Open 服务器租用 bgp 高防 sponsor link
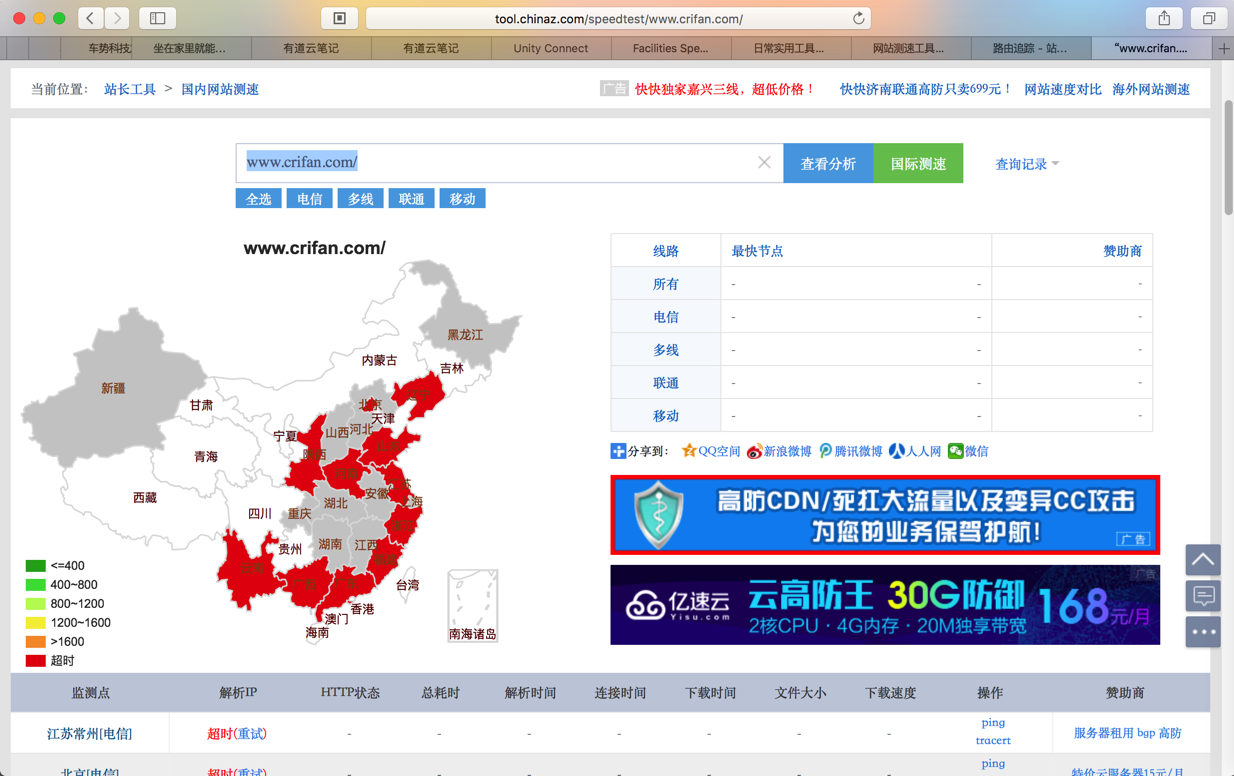Screen dimensions: 1234x776 [1127, 733]
